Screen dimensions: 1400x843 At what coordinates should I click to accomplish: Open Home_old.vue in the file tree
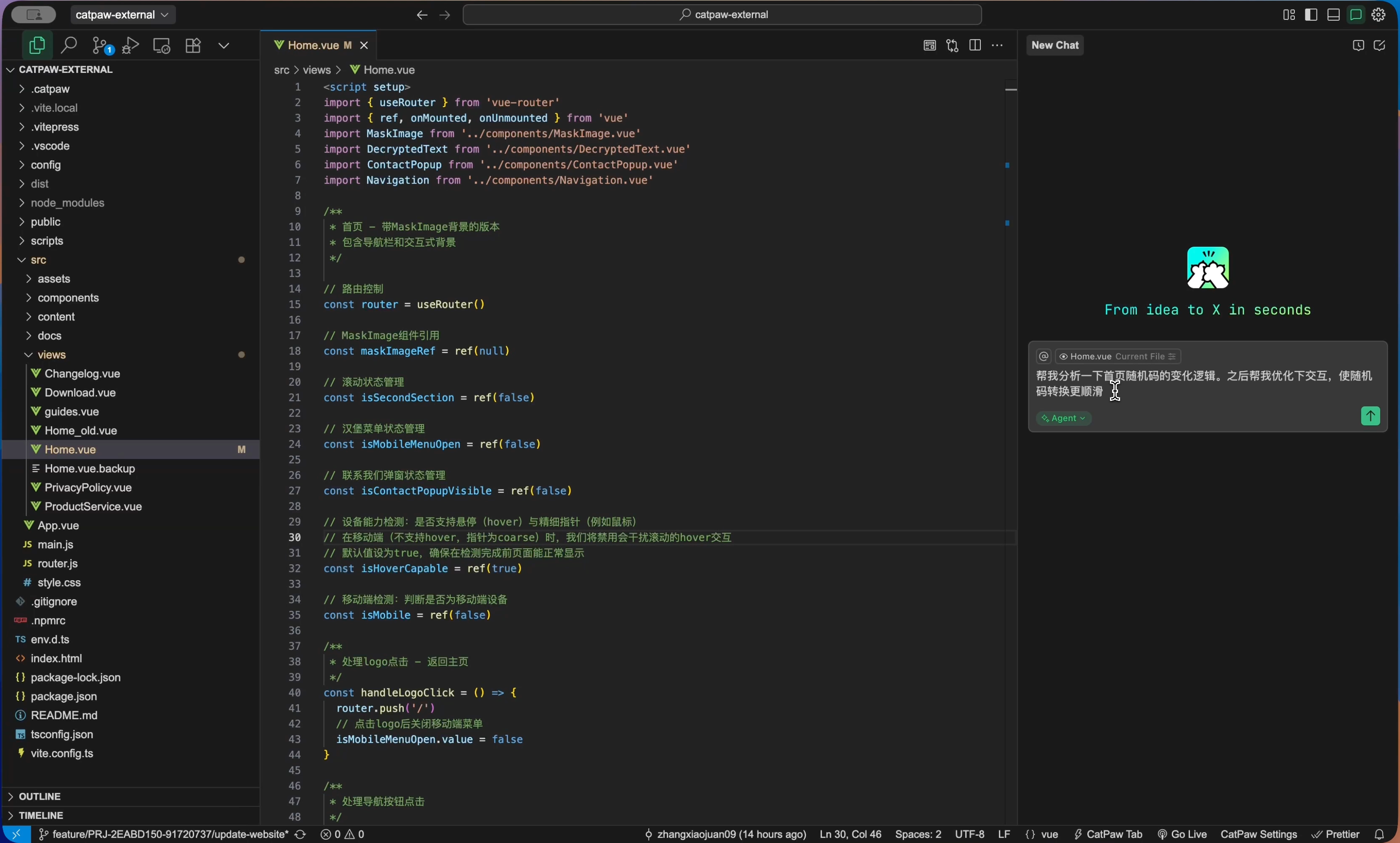coord(81,431)
